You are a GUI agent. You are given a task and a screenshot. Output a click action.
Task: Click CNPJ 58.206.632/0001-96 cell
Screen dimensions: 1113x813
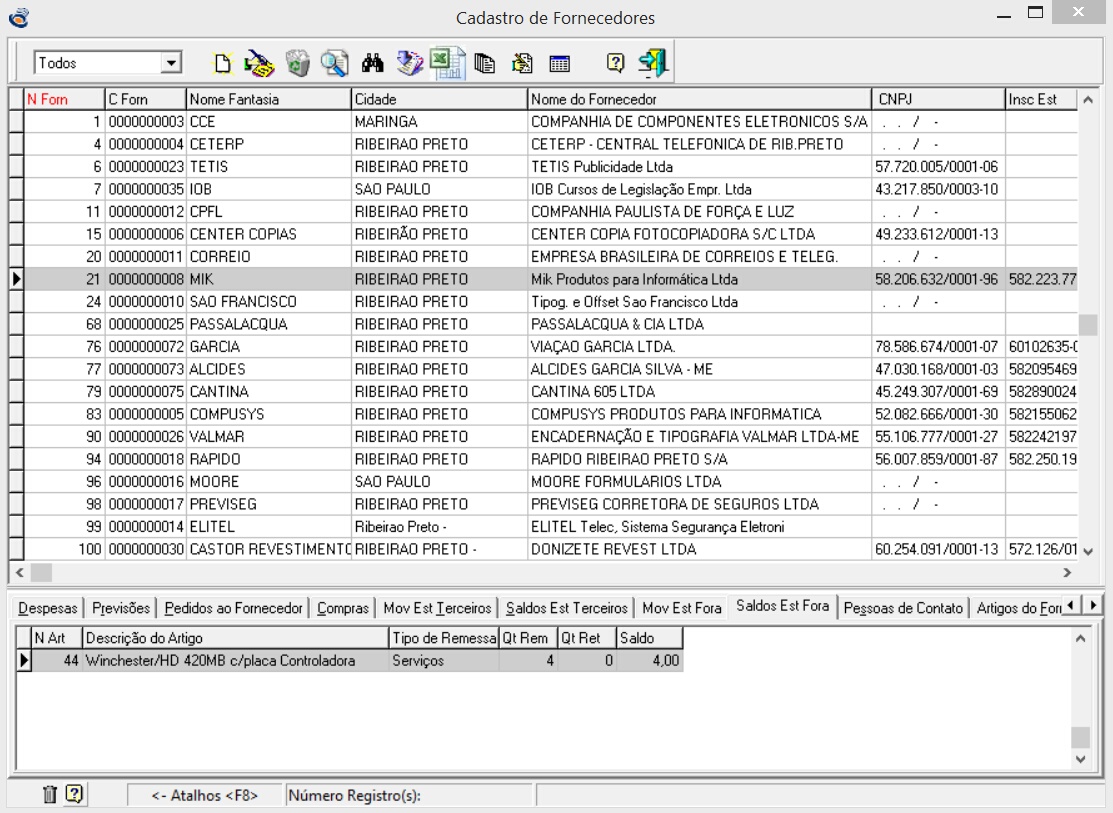point(938,280)
